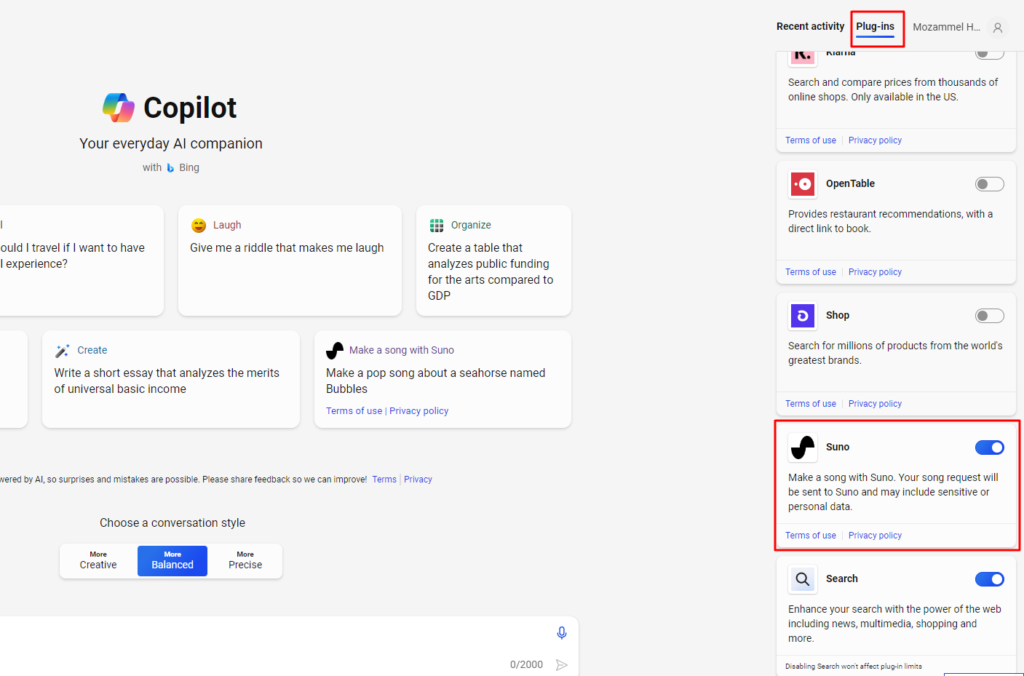The width and height of the screenshot is (1024, 676).
Task: Open the Mozammel H... account menu
Action: (x=946, y=27)
